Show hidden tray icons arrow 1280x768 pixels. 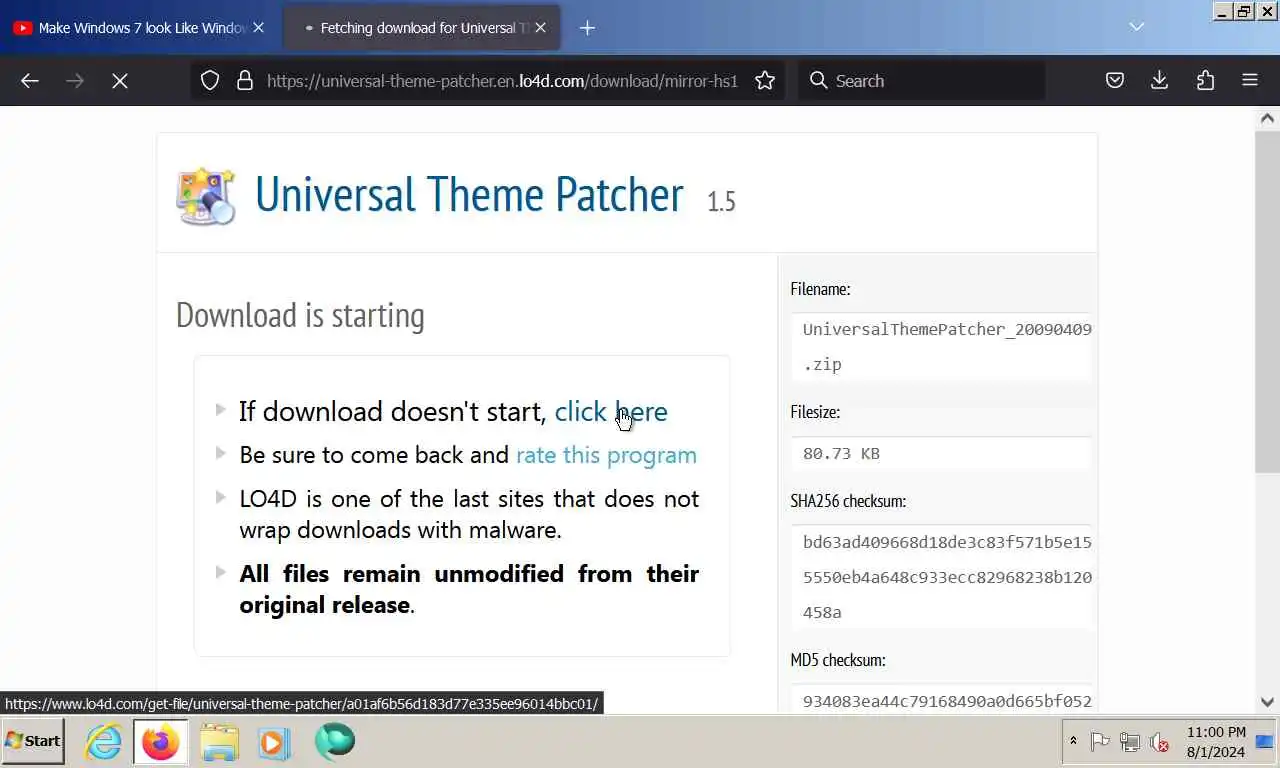coord(1073,741)
